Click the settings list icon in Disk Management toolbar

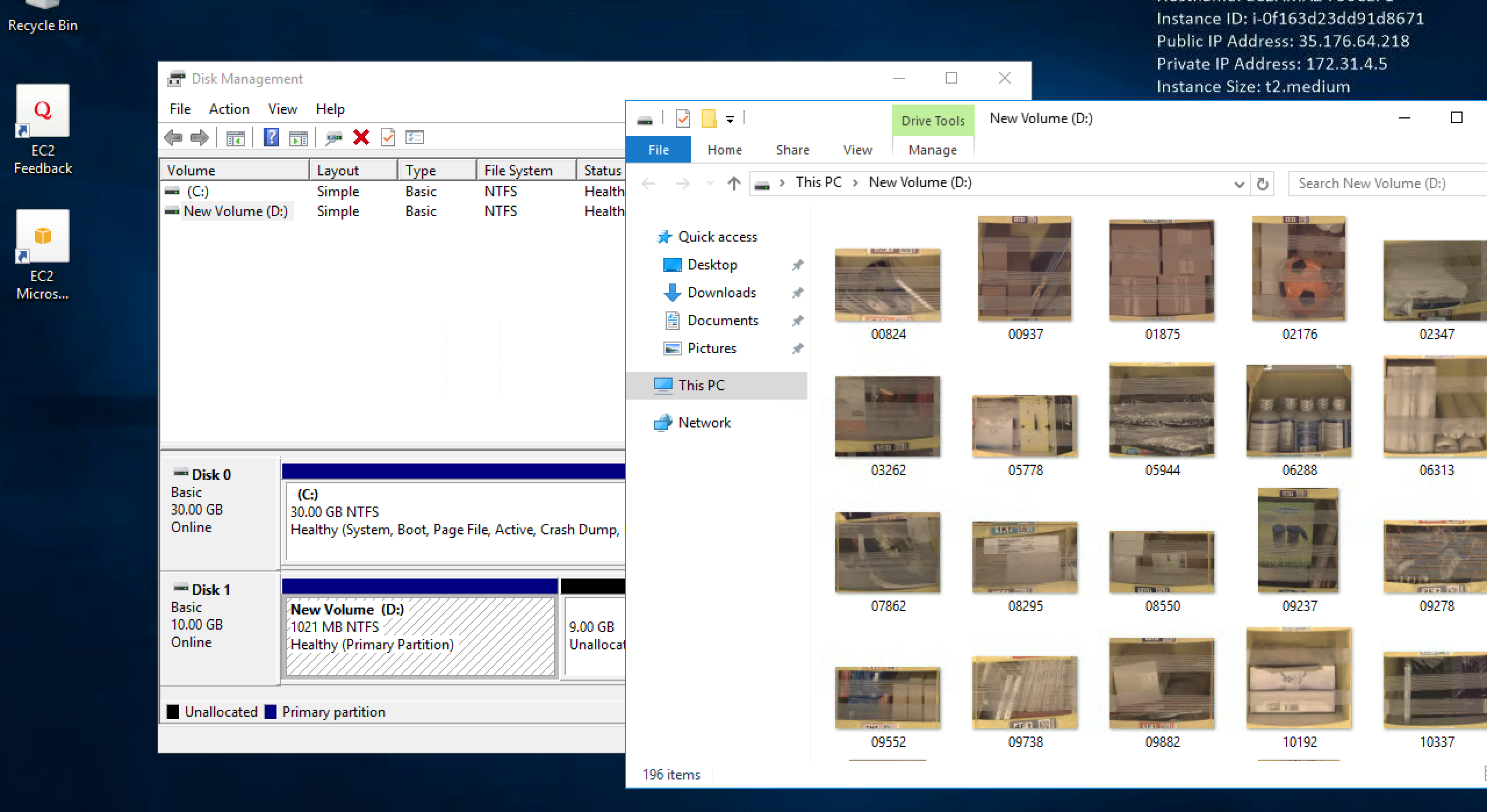(x=415, y=137)
